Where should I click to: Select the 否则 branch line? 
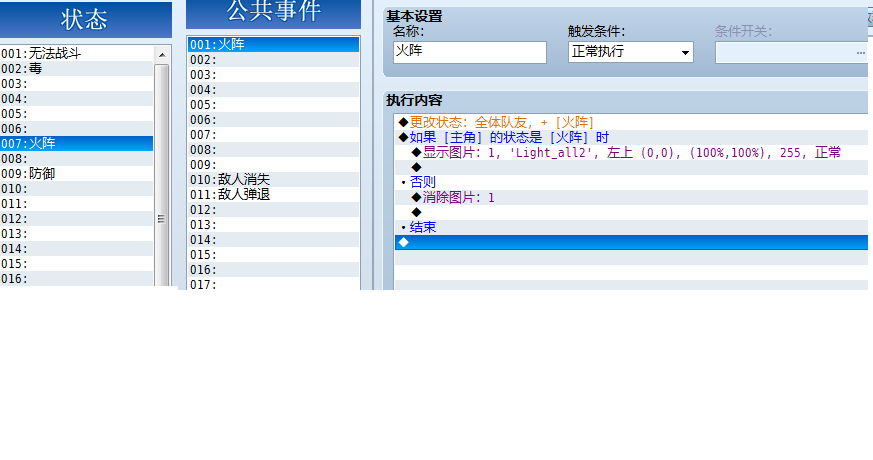tap(631, 182)
